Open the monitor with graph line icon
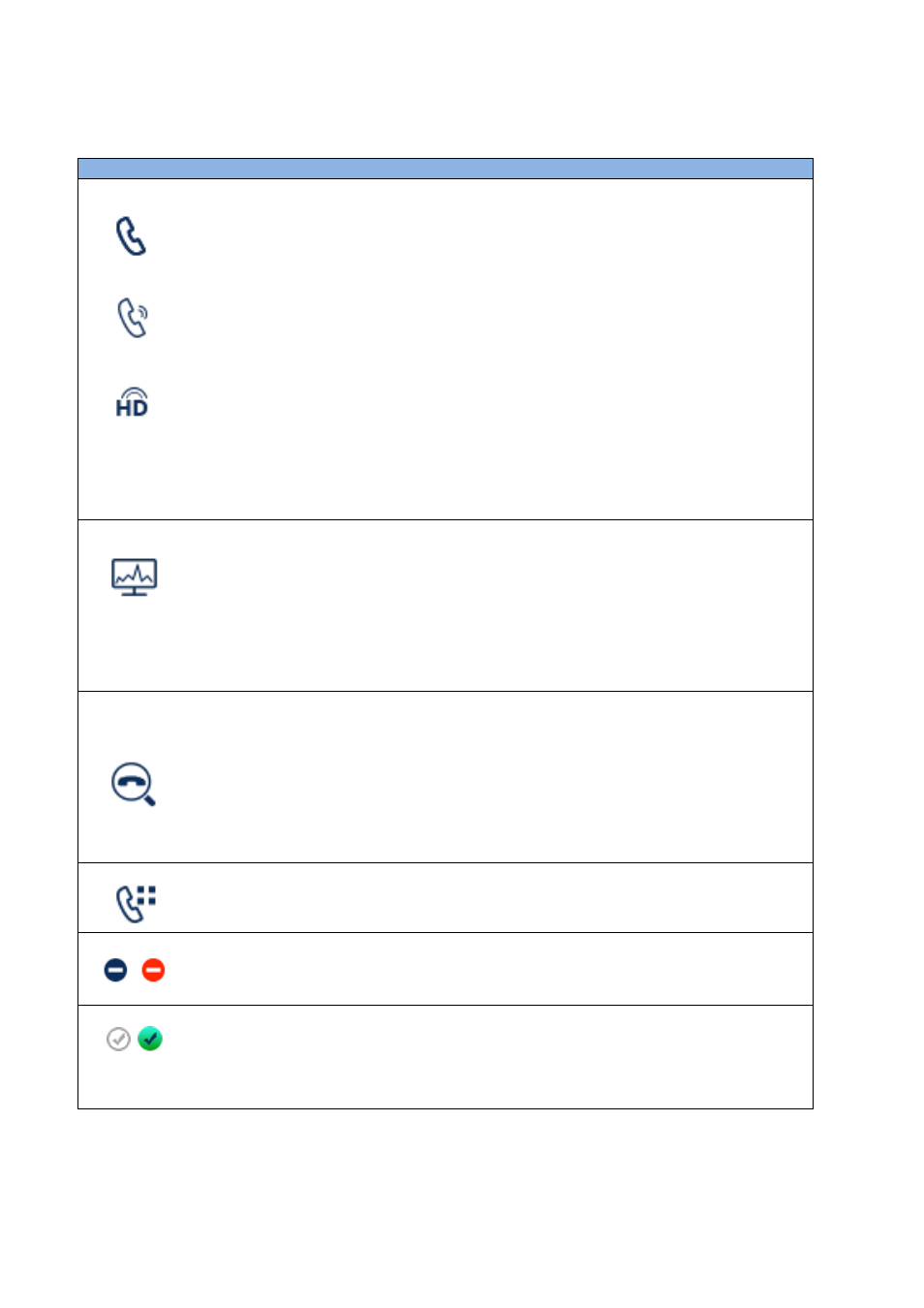 (x=134, y=577)
